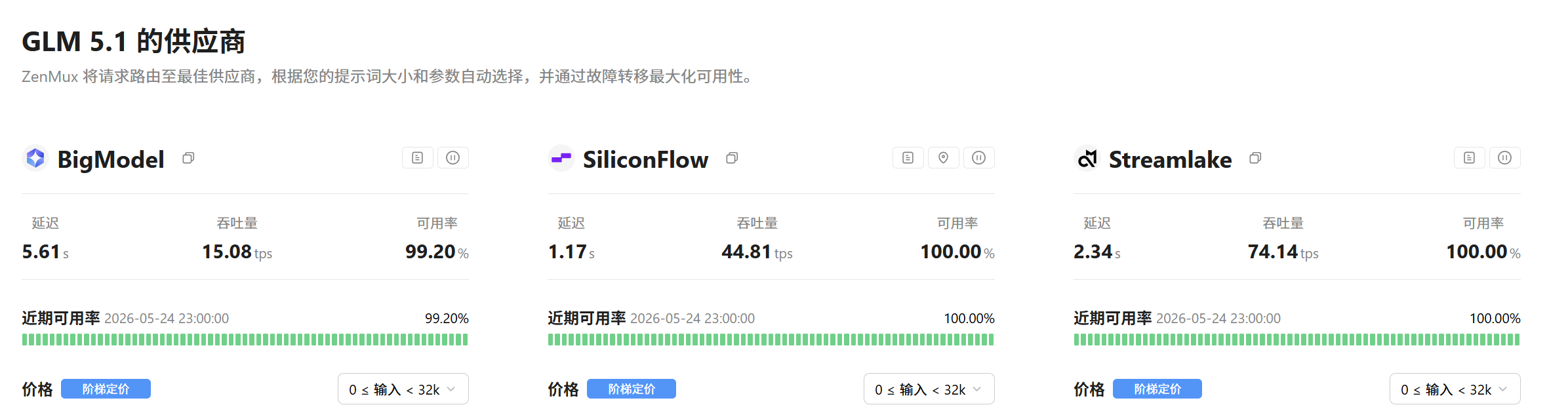Click Streamlake's pause circle icon
This screenshot has height=411, width=1568.
(1505, 158)
